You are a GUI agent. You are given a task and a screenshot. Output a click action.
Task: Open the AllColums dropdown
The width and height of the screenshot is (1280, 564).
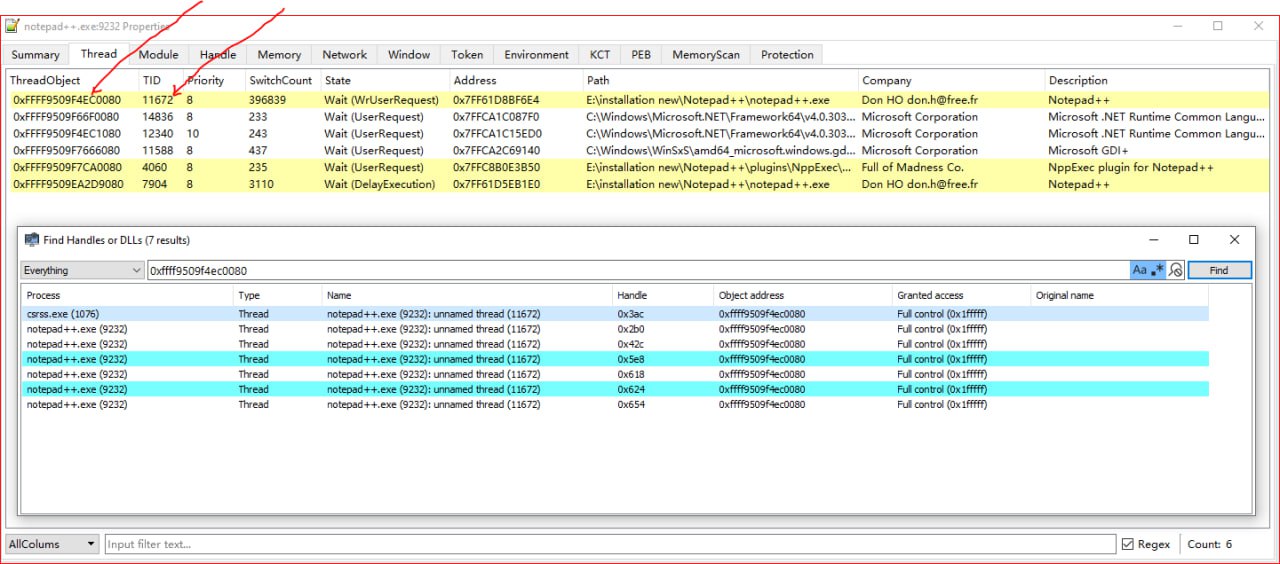click(x=52, y=544)
